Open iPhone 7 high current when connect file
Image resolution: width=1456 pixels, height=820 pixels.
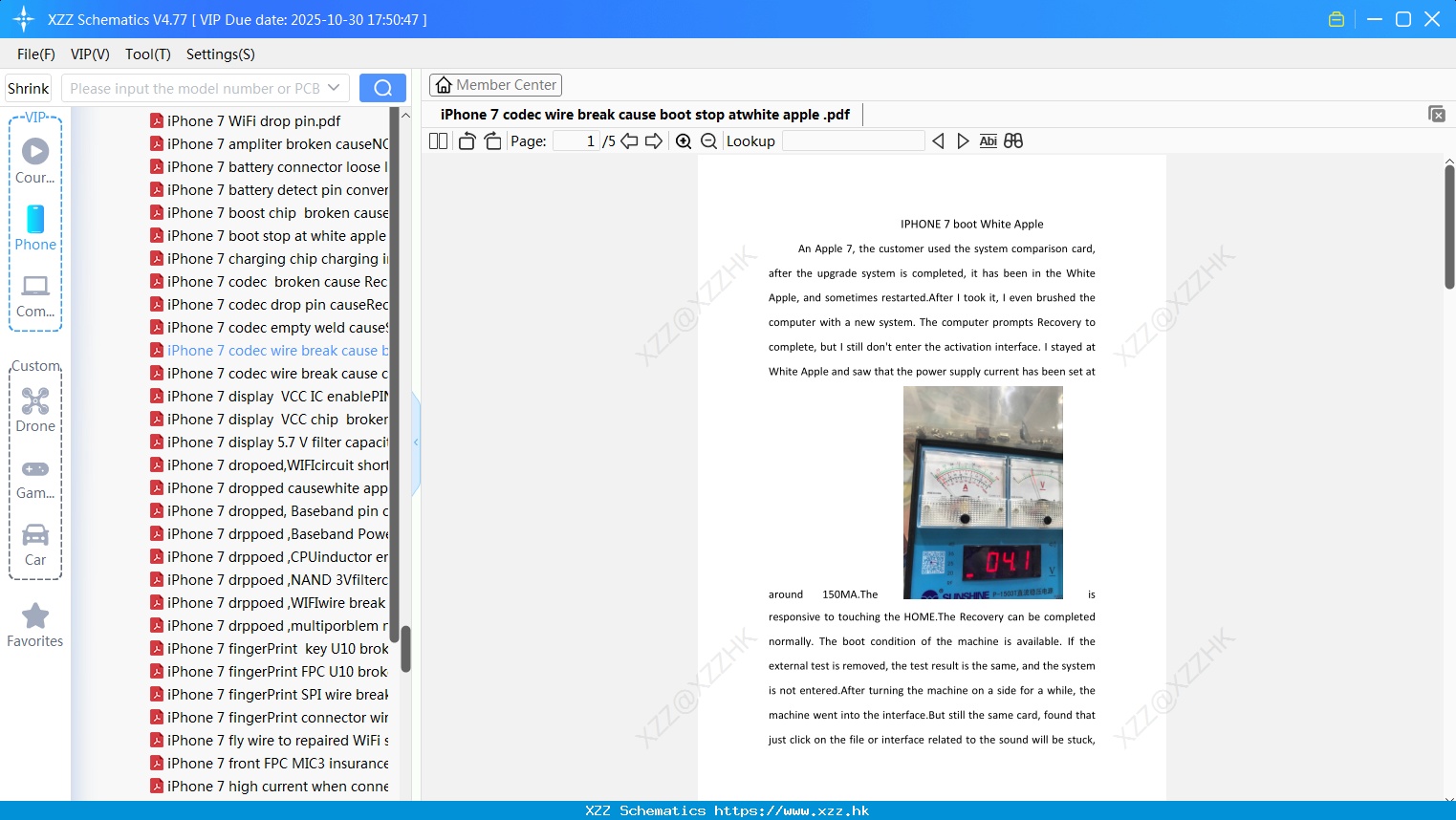(x=268, y=786)
